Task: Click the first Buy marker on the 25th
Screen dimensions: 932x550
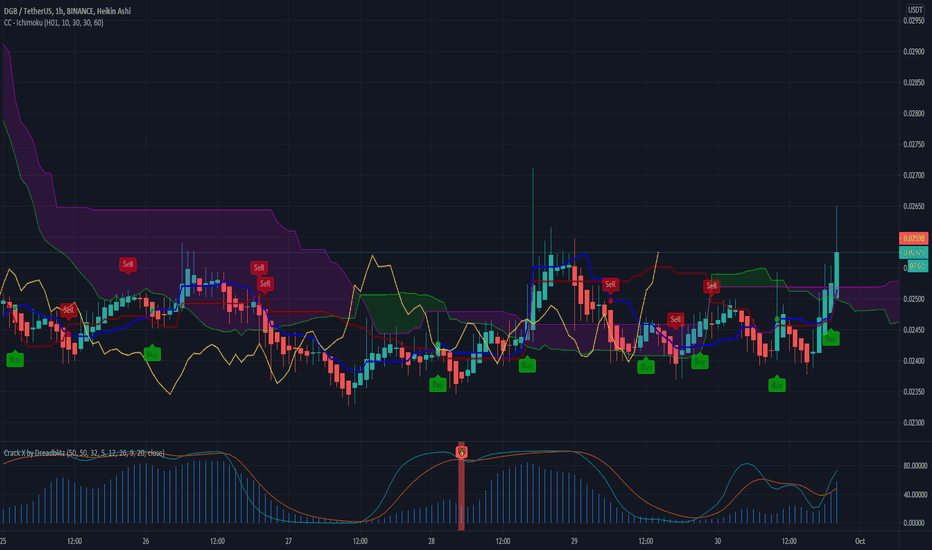Action: pos(15,359)
